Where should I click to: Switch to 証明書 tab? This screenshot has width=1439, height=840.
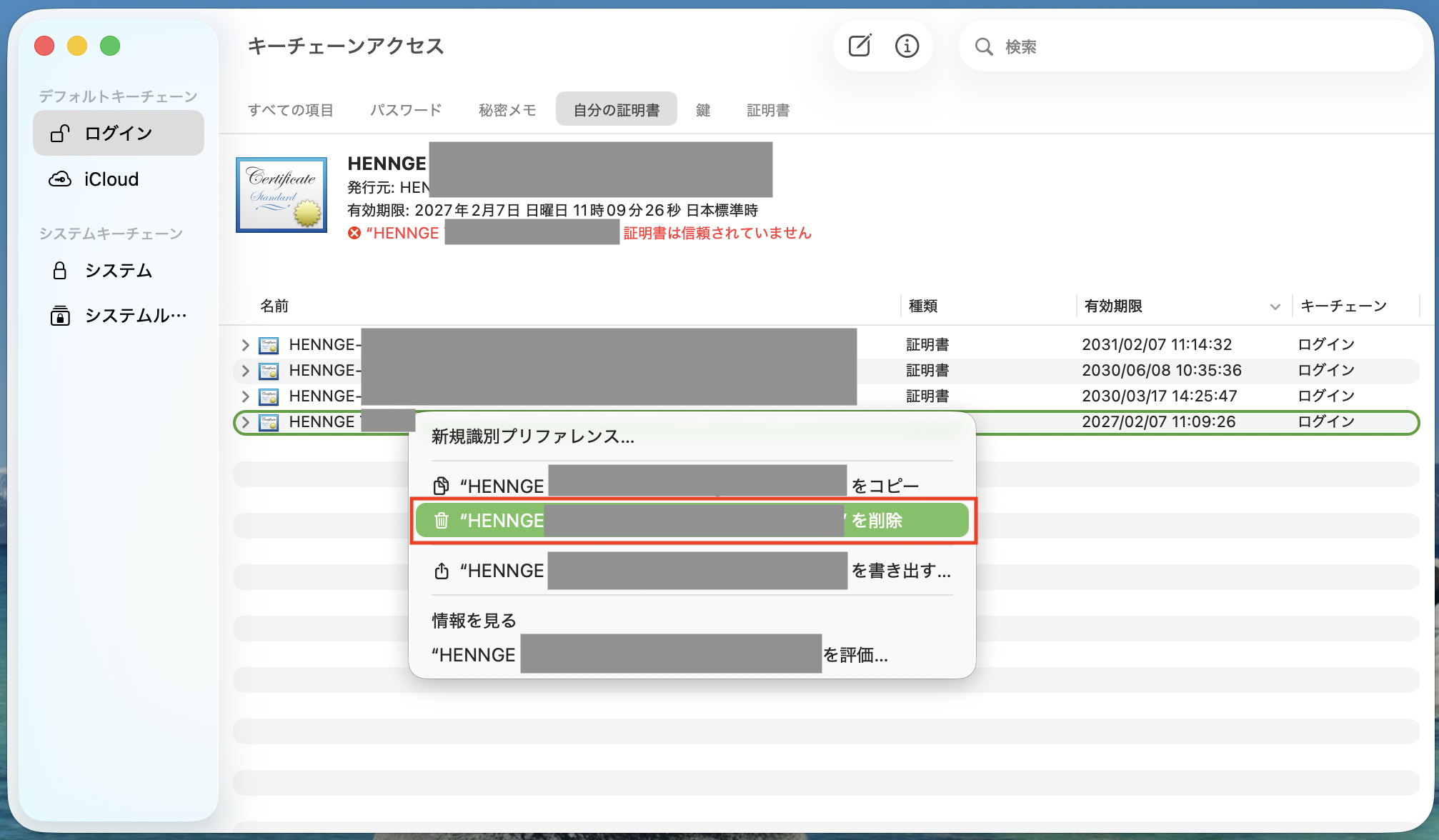768,110
